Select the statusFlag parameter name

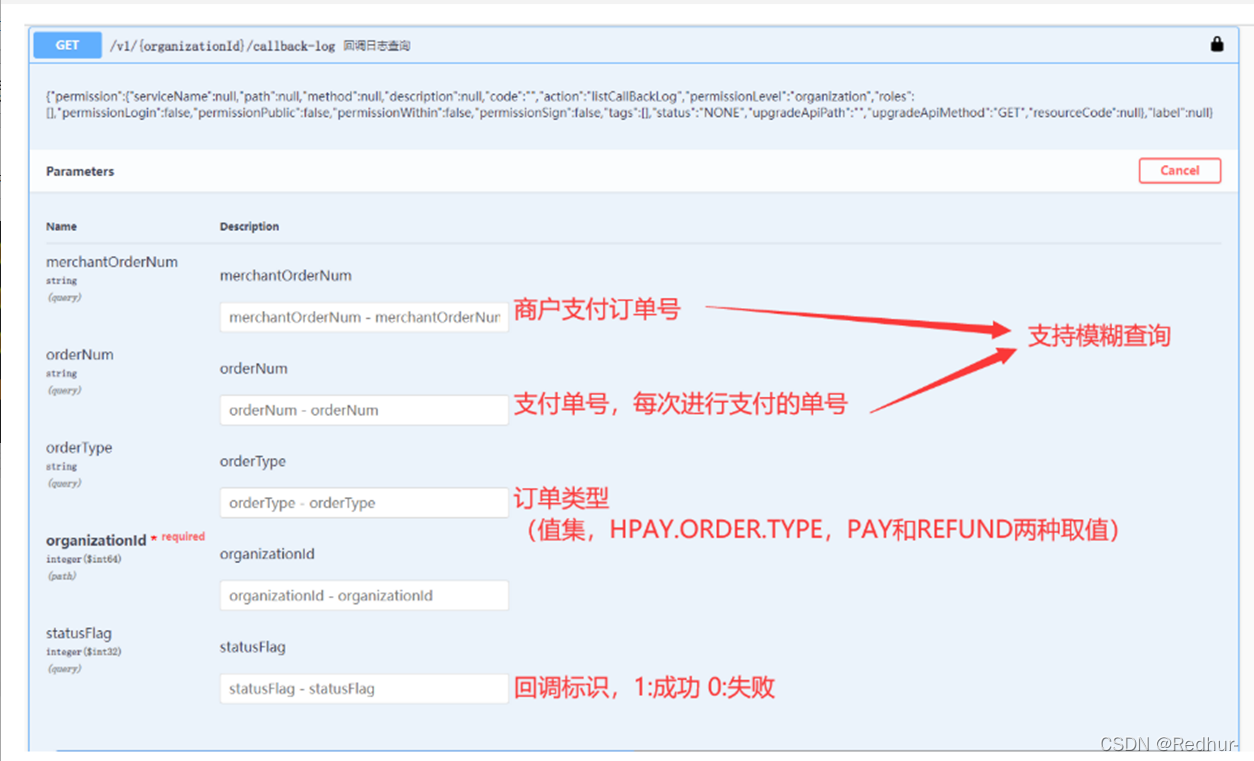(x=79, y=633)
